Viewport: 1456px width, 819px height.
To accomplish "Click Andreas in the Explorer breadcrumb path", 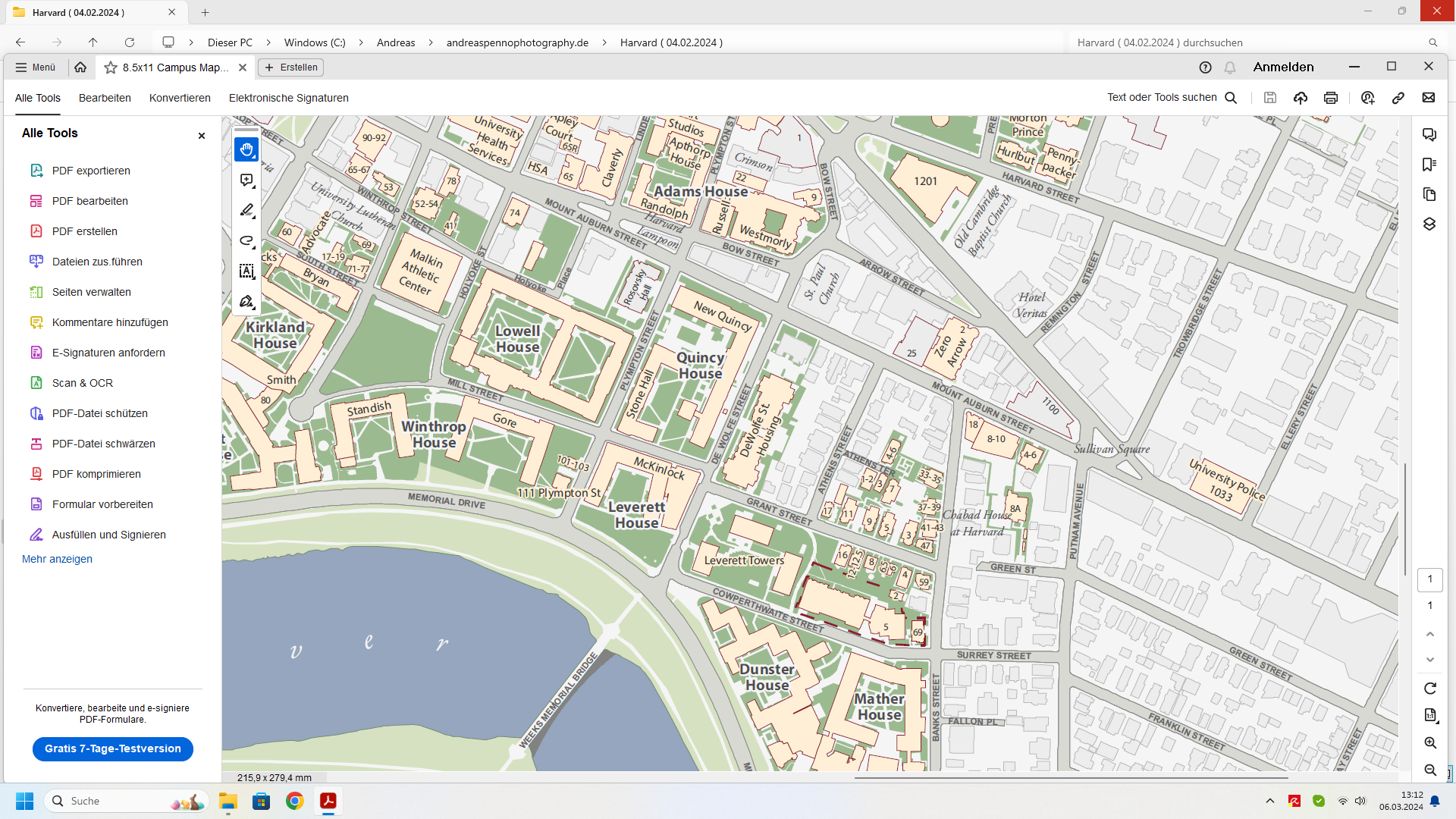I will coord(396,42).
